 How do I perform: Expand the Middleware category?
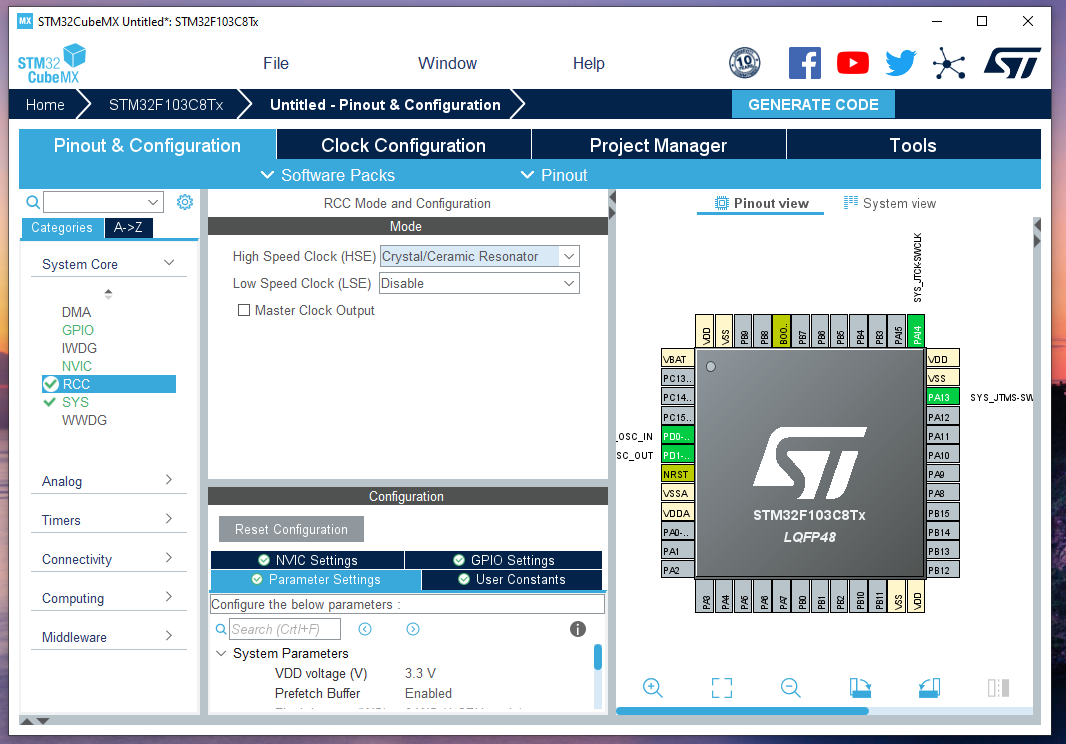(x=169, y=636)
